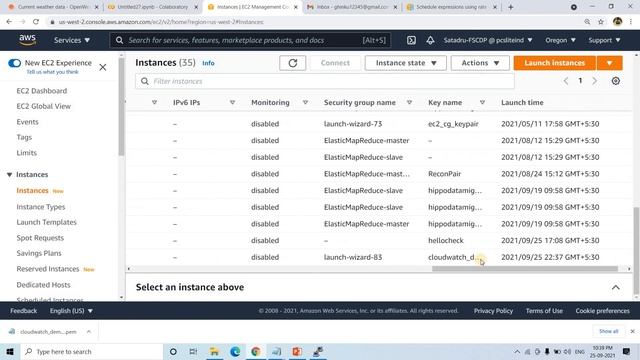Click the horizontal table scrollbar
Viewport: 640px width, 360px height.
525,269
